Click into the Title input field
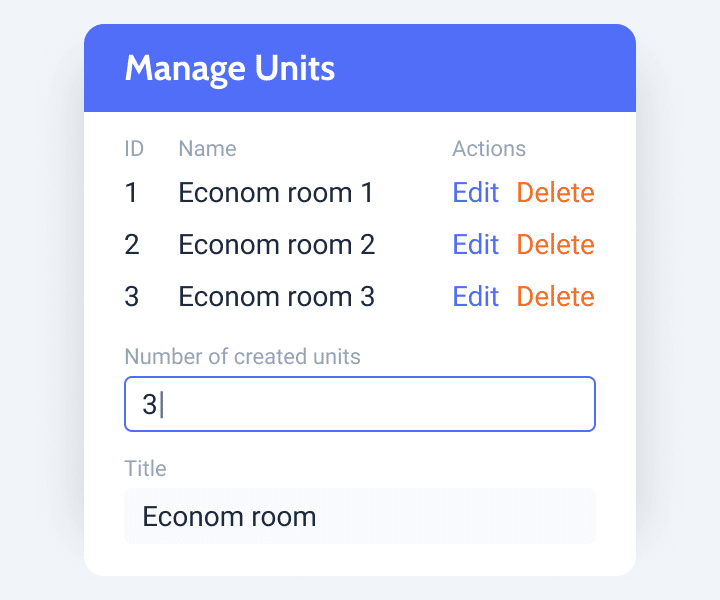Screen dimensions: 720x600 pos(360,516)
